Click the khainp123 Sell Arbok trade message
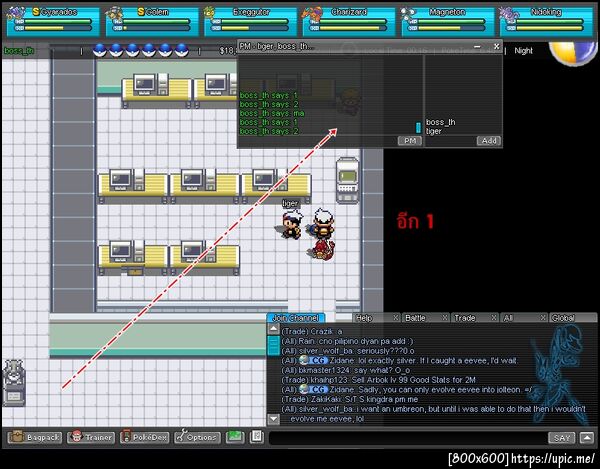Viewport: 600px width, 469px height. 378,380
